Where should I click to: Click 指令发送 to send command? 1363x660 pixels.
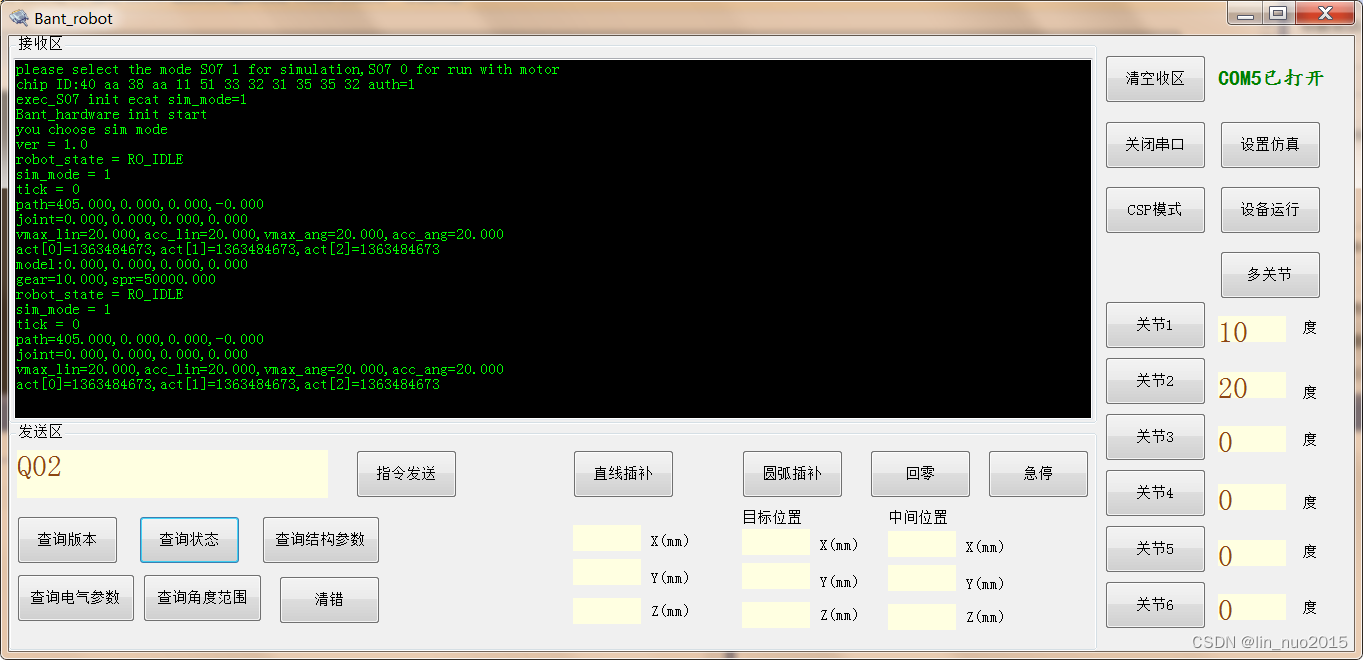(x=406, y=474)
